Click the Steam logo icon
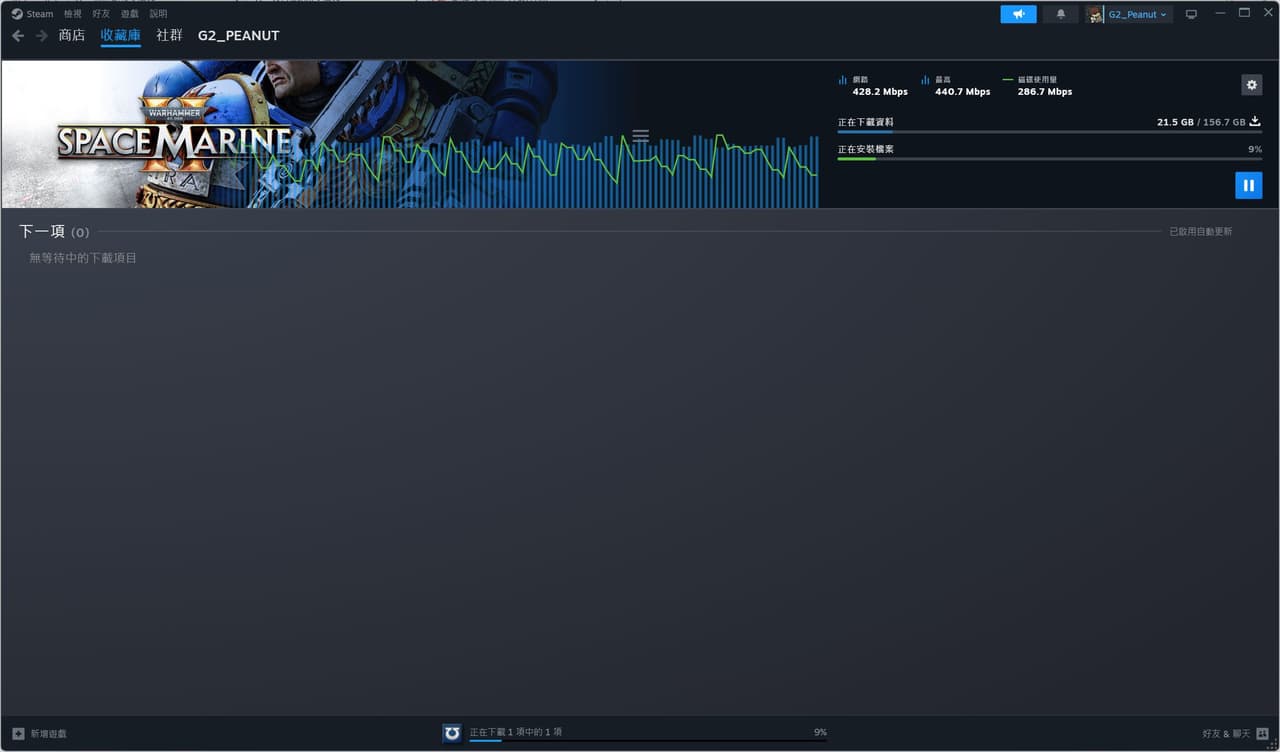Image resolution: width=1280 pixels, height=752 pixels. coord(17,14)
